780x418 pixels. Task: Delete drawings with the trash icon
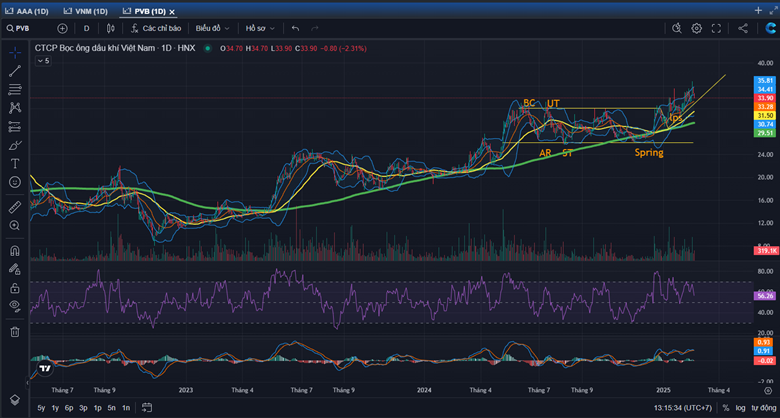tap(15, 331)
